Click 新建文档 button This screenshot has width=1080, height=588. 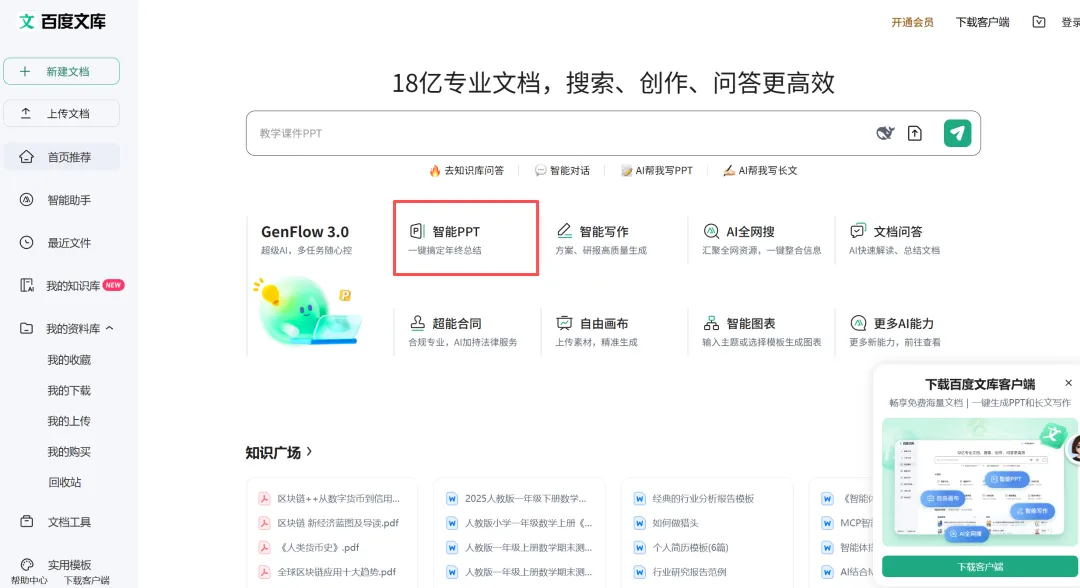click(x=61, y=71)
